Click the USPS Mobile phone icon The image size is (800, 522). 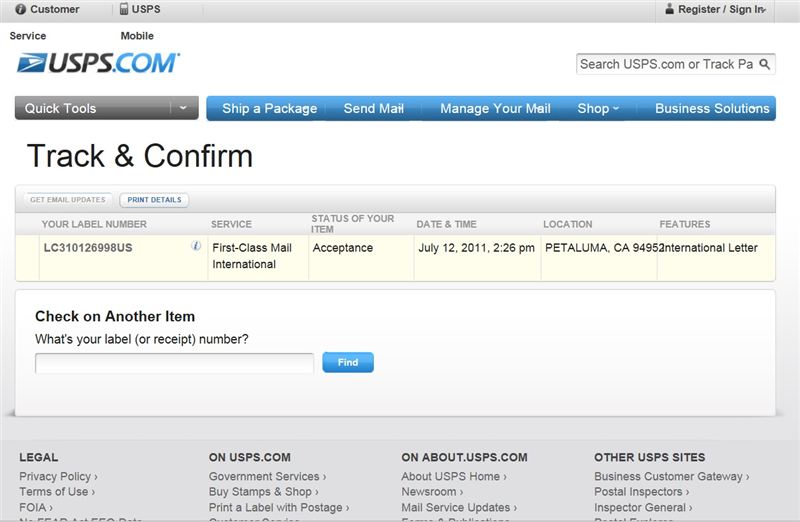(124, 9)
